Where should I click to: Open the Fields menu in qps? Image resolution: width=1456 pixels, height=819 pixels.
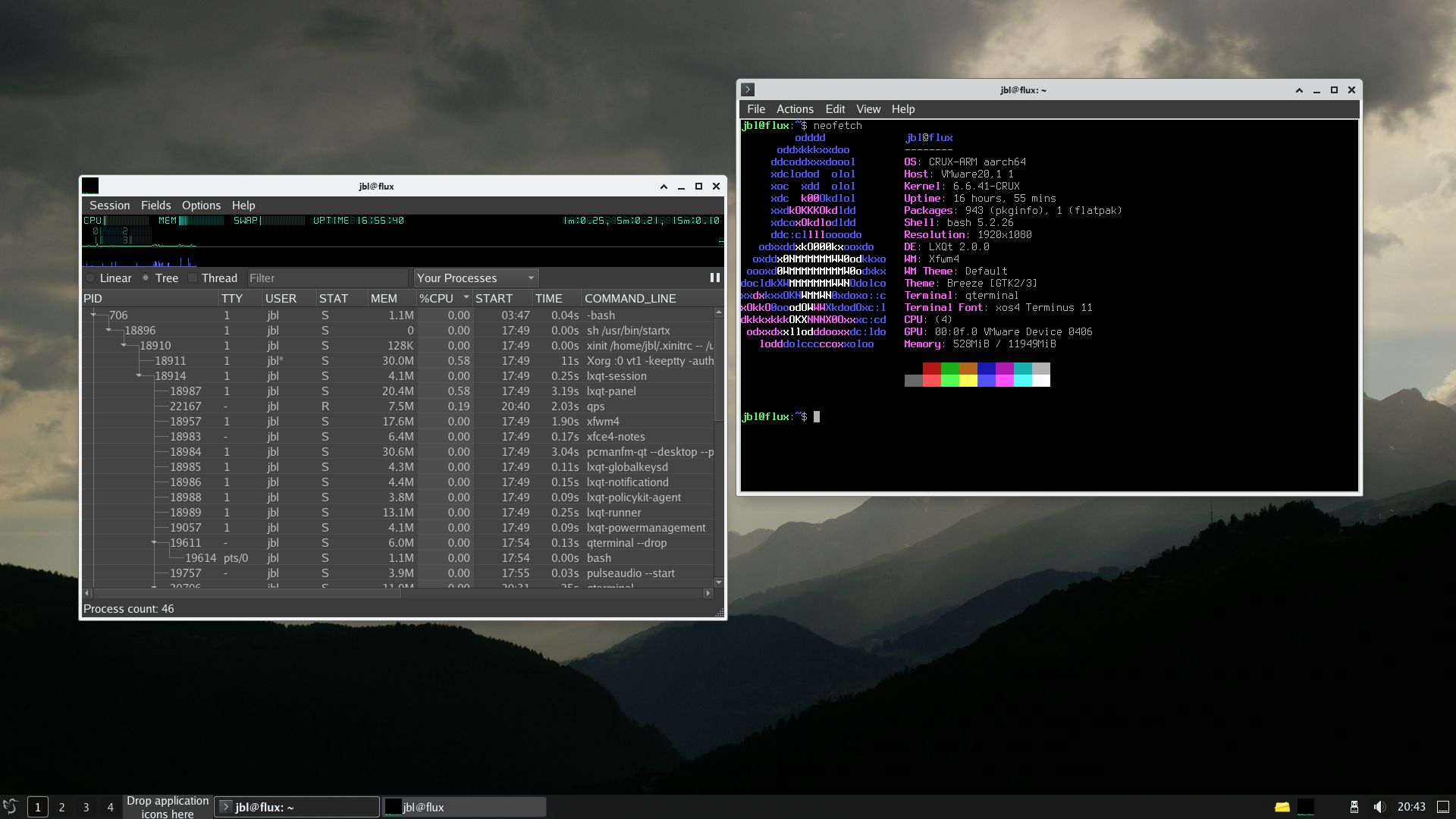[x=155, y=206]
